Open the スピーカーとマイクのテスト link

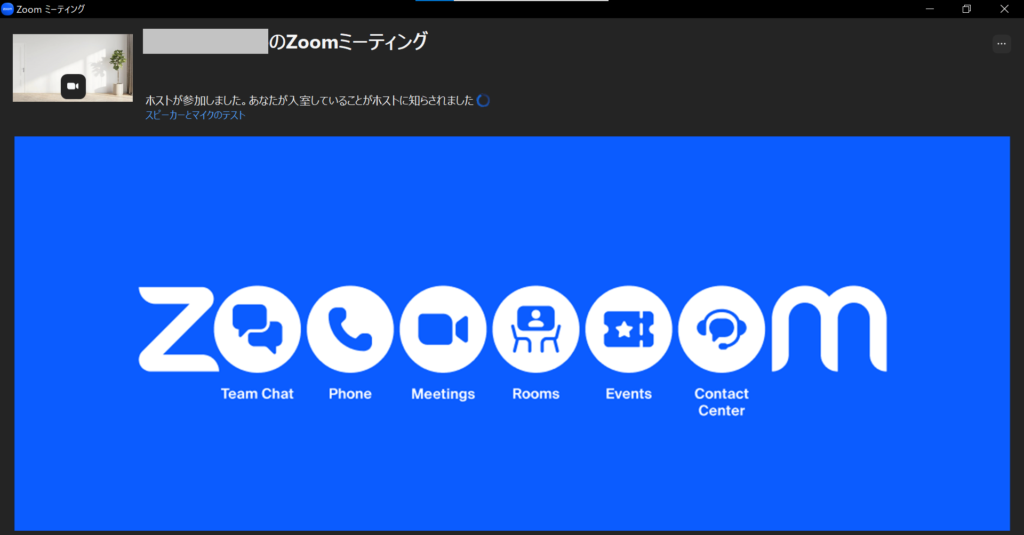pyautogui.click(x=195, y=115)
